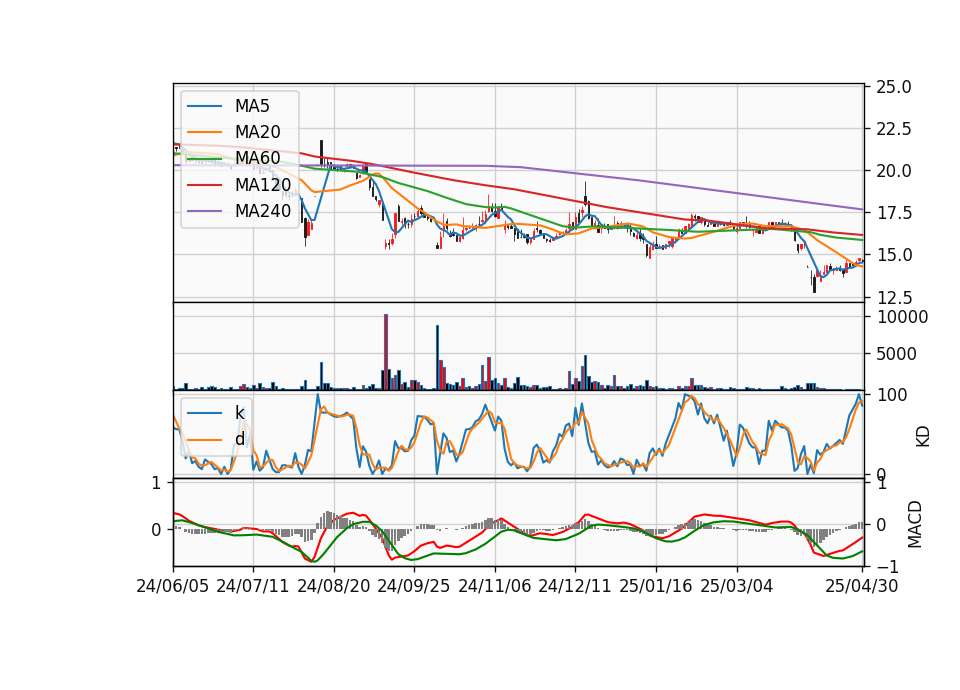Click the k legend label in KD panel
960x690 pixels.
coord(239,413)
